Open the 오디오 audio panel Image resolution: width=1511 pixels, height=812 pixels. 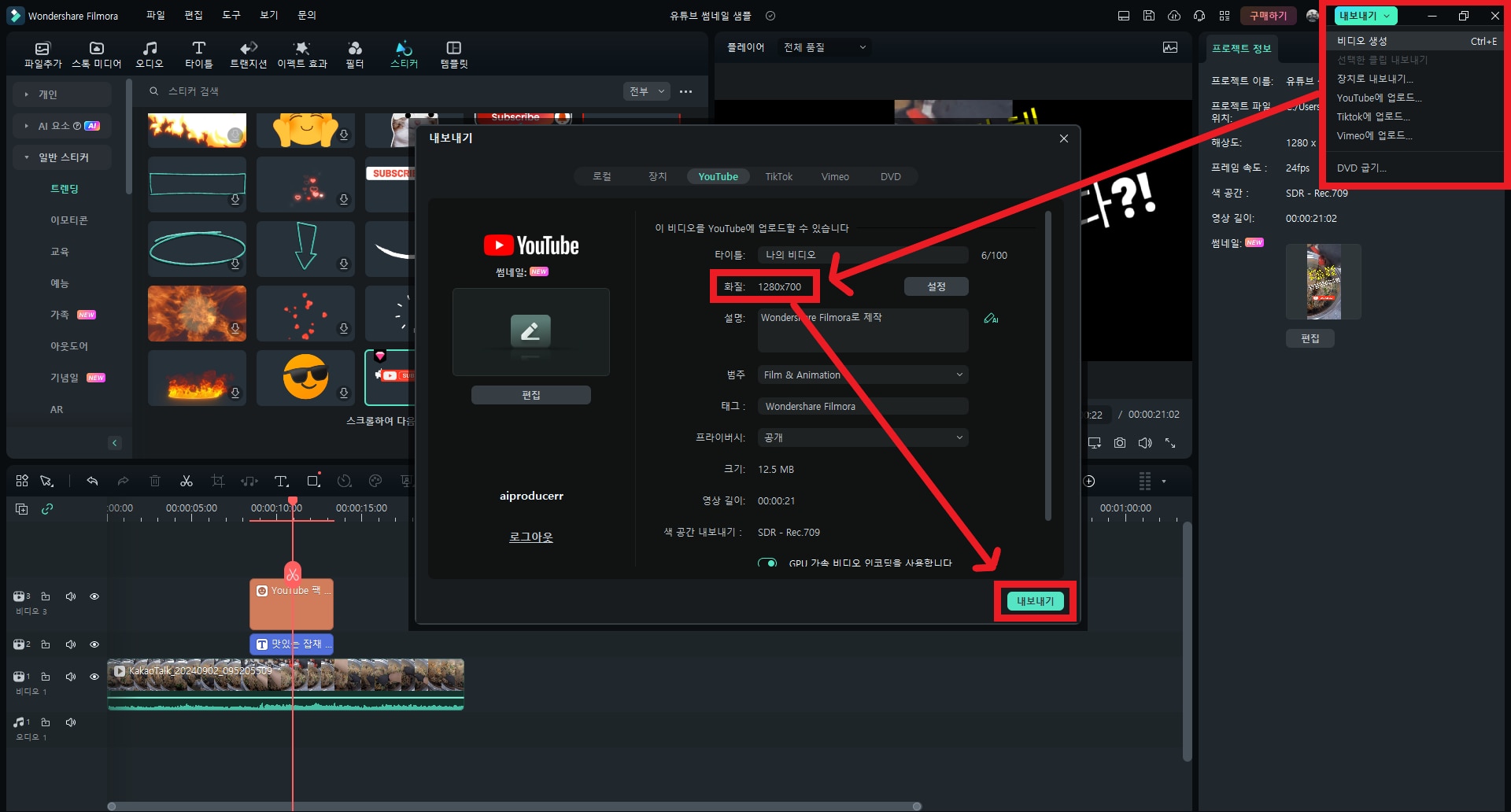point(150,54)
